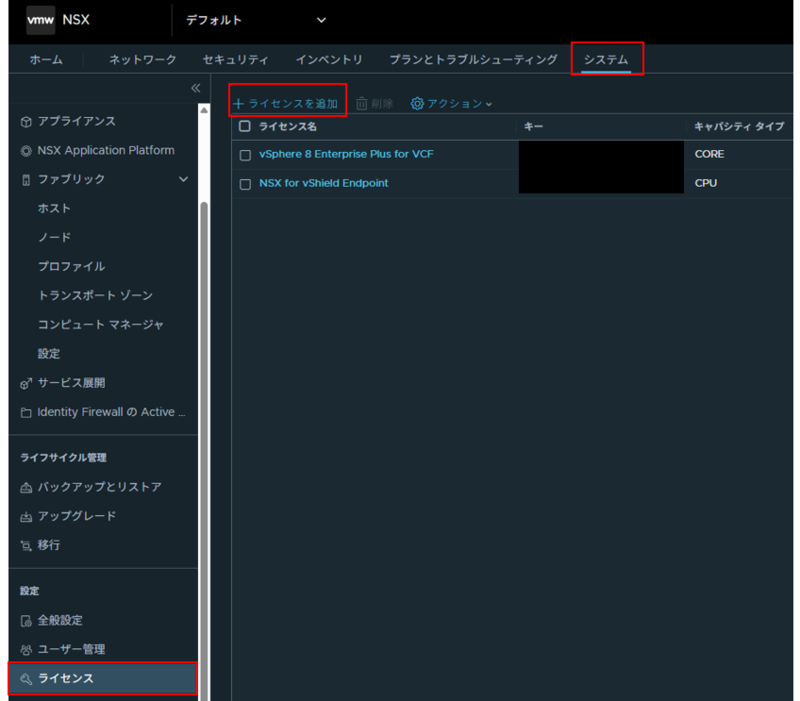The image size is (800, 701).
Task: Click the ライセンス key icon
Action: coord(26,679)
